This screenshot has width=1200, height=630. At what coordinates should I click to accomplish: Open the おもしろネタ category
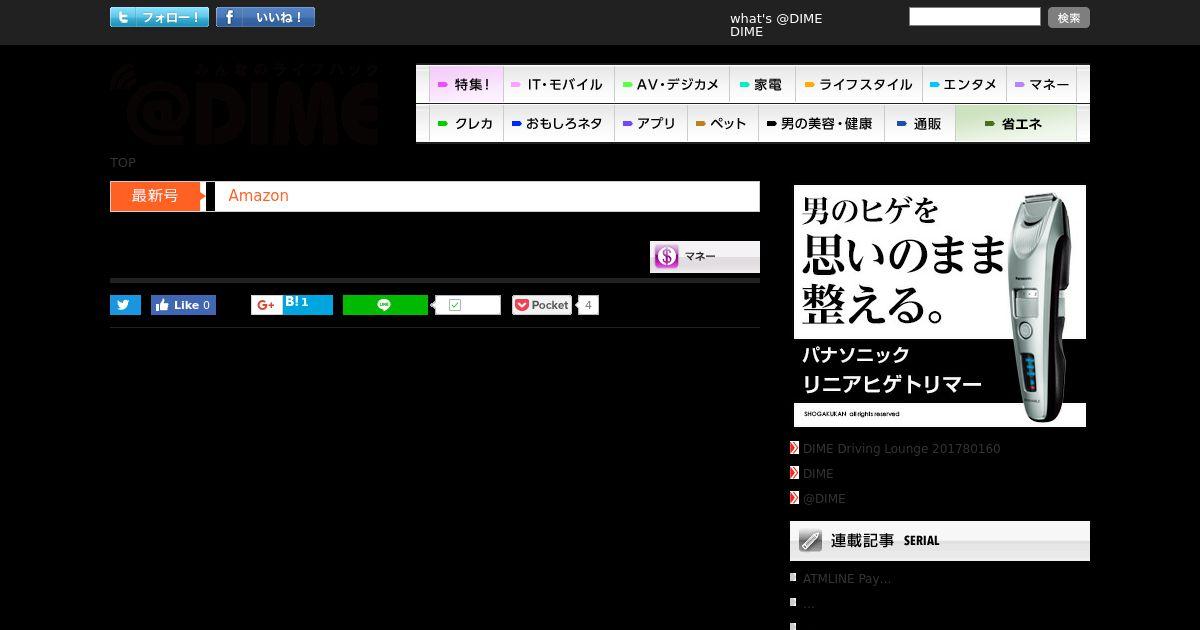(558, 124)
